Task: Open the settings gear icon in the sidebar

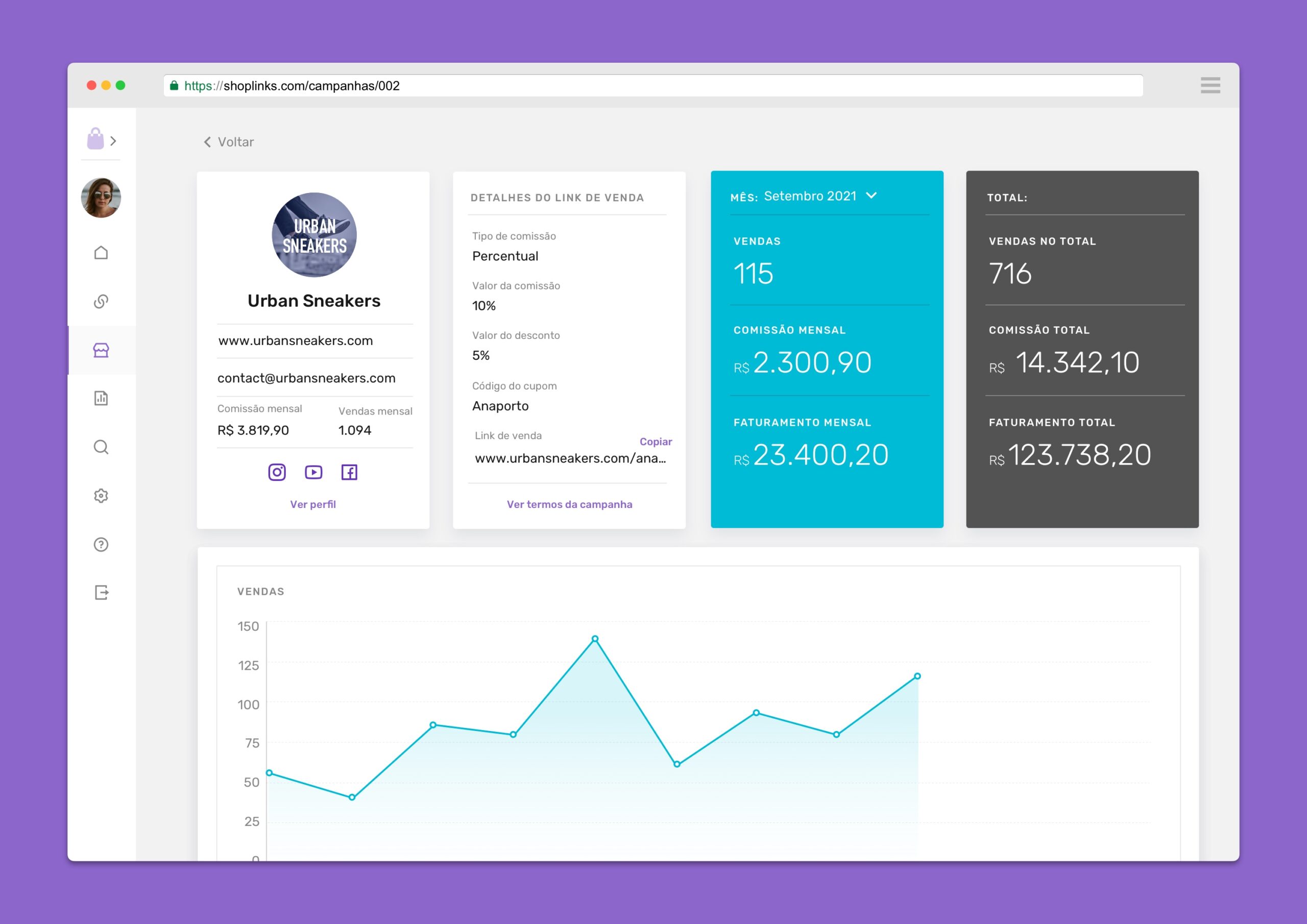Action: pyautogui.click(x=101, y=496)
